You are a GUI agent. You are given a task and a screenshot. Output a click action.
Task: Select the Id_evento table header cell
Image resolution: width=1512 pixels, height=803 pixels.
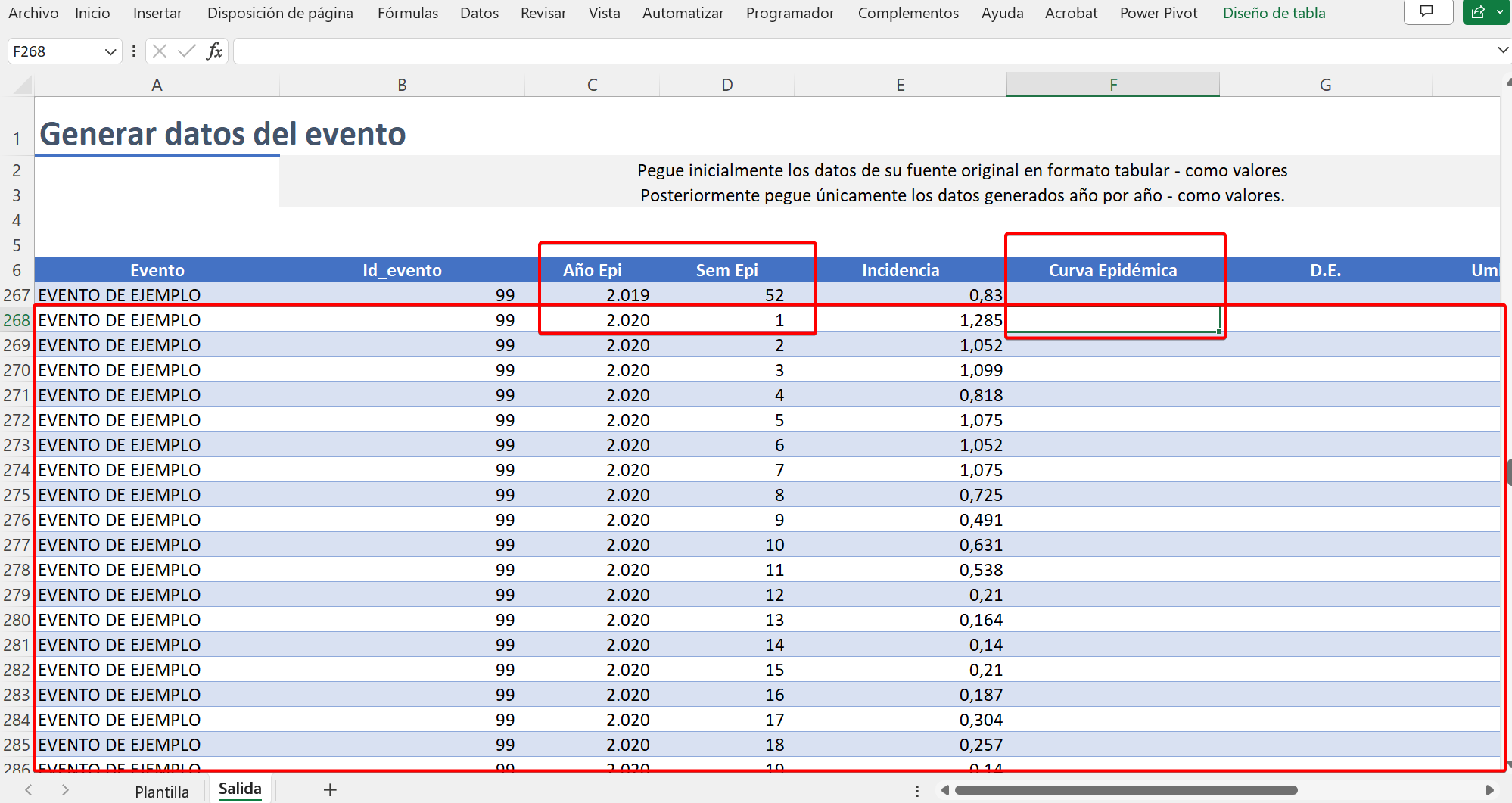point(402,270)
